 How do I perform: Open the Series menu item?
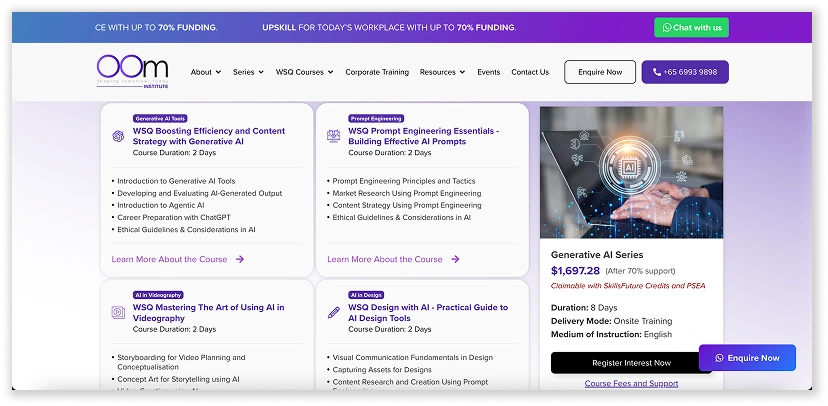244,72
